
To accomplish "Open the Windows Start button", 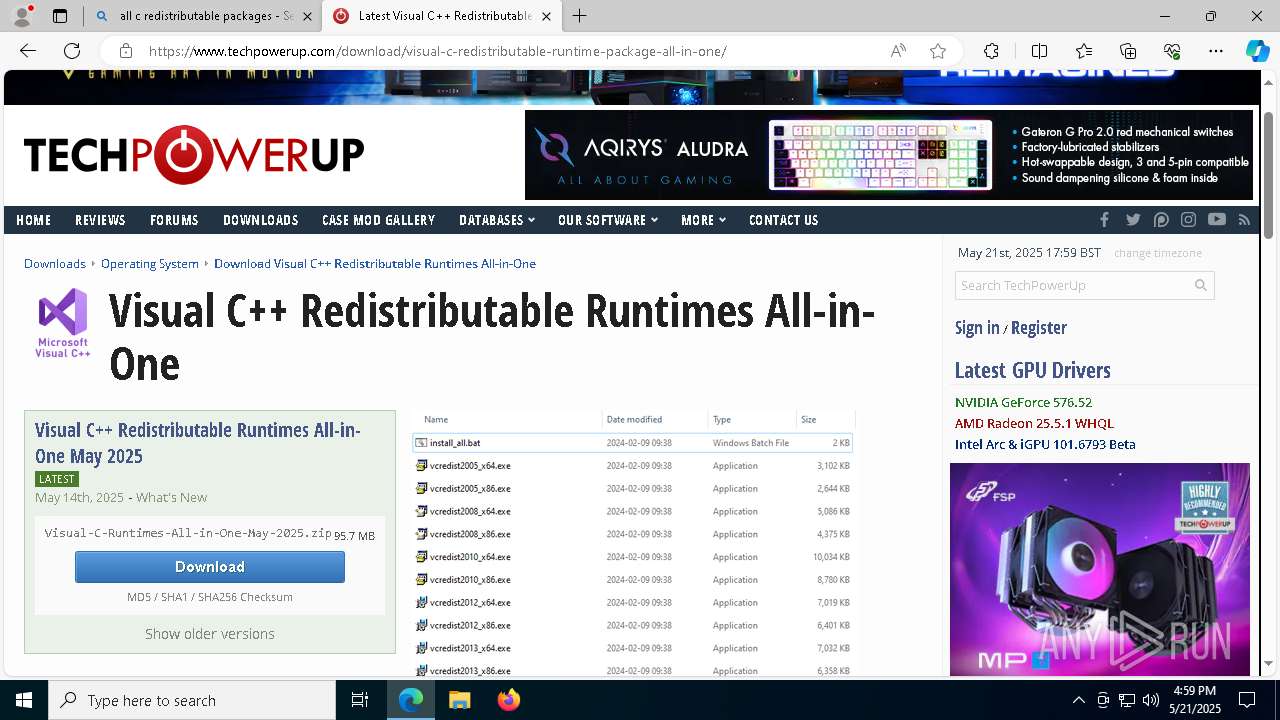I will tap(24, 700).
